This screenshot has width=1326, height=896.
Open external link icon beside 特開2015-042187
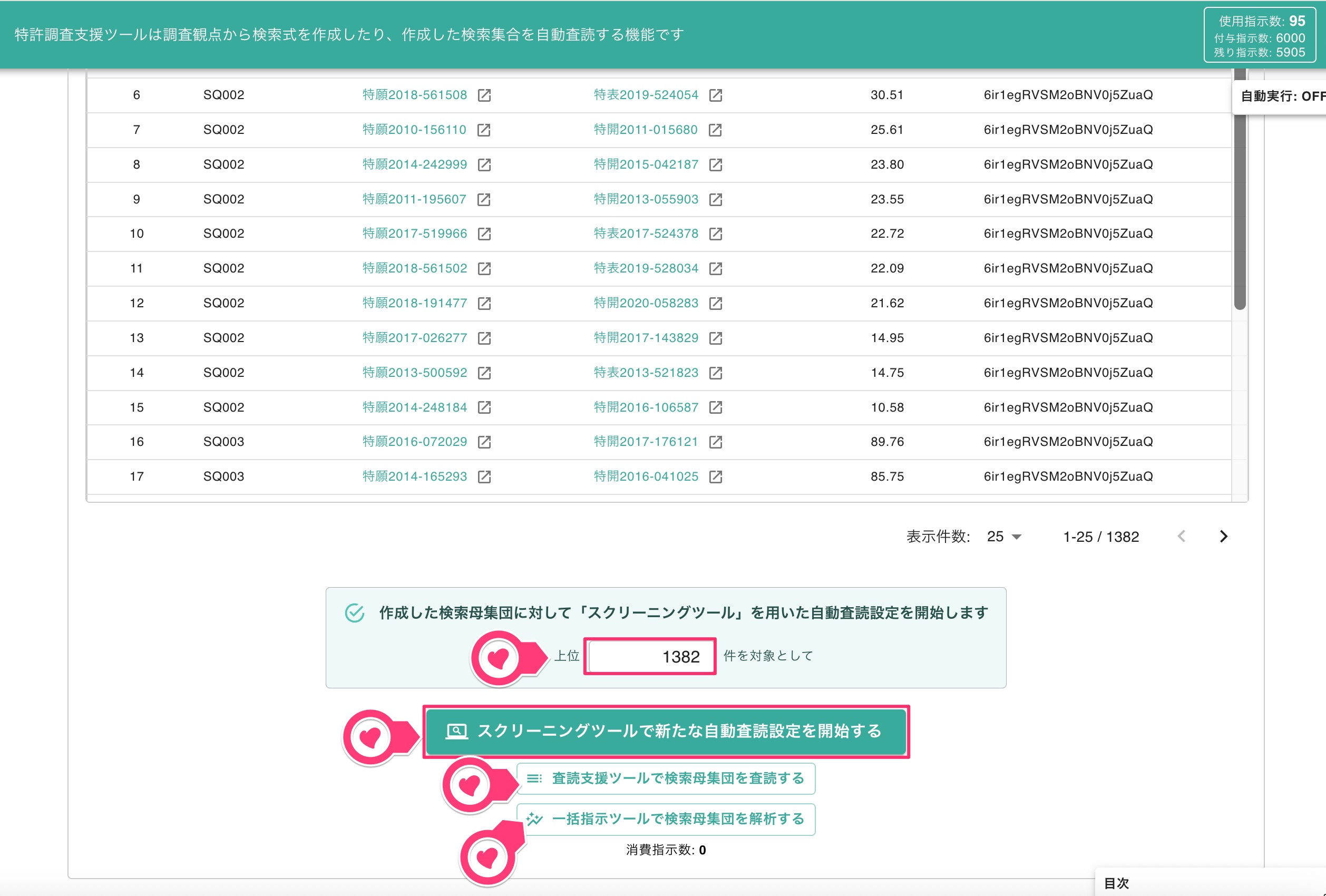click(716, 165)
